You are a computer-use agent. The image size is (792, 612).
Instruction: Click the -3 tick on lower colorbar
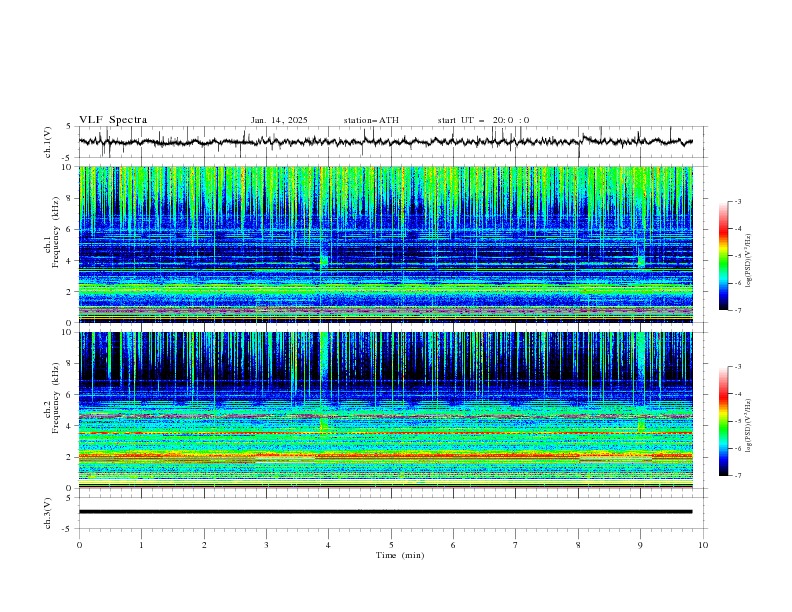737,367
